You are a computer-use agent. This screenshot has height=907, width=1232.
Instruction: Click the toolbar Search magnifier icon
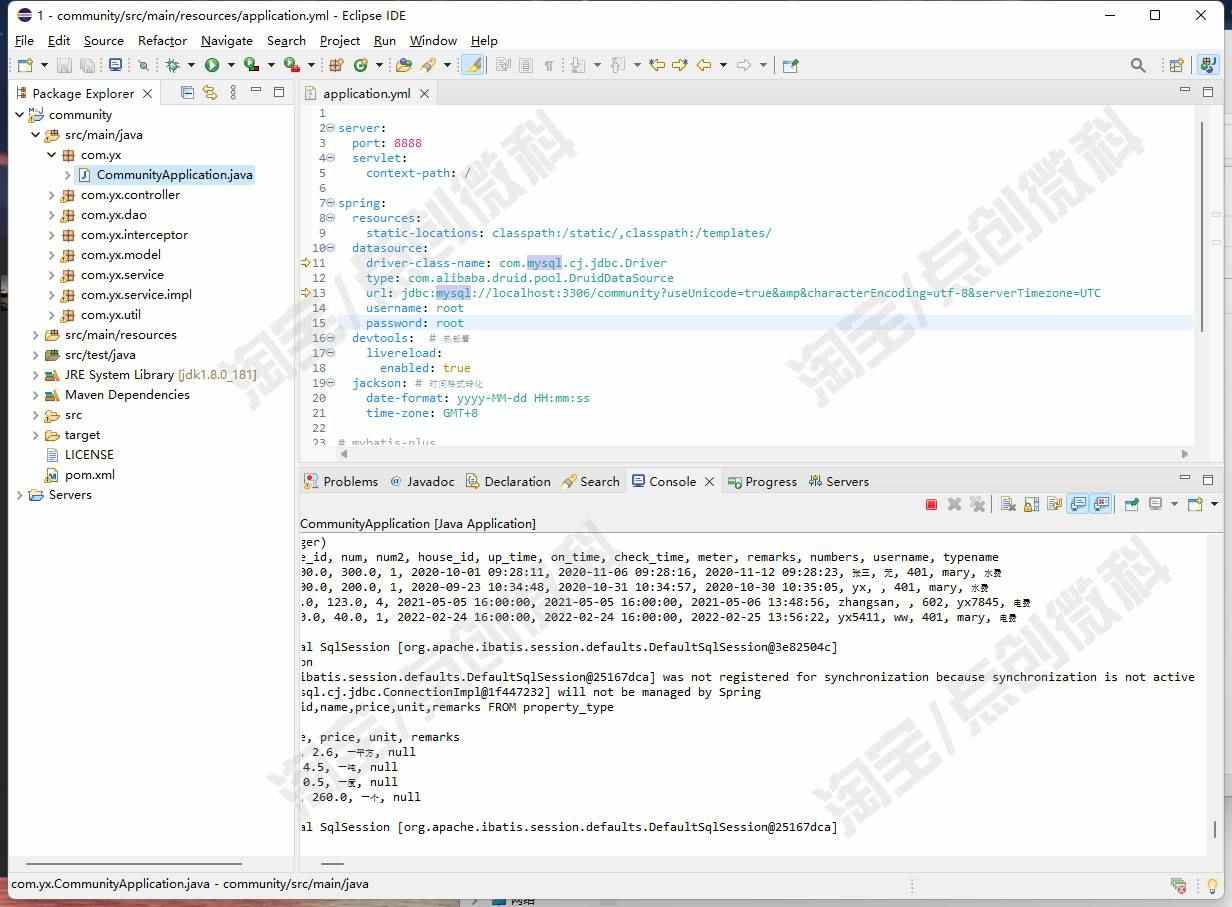pos(1138,65)
